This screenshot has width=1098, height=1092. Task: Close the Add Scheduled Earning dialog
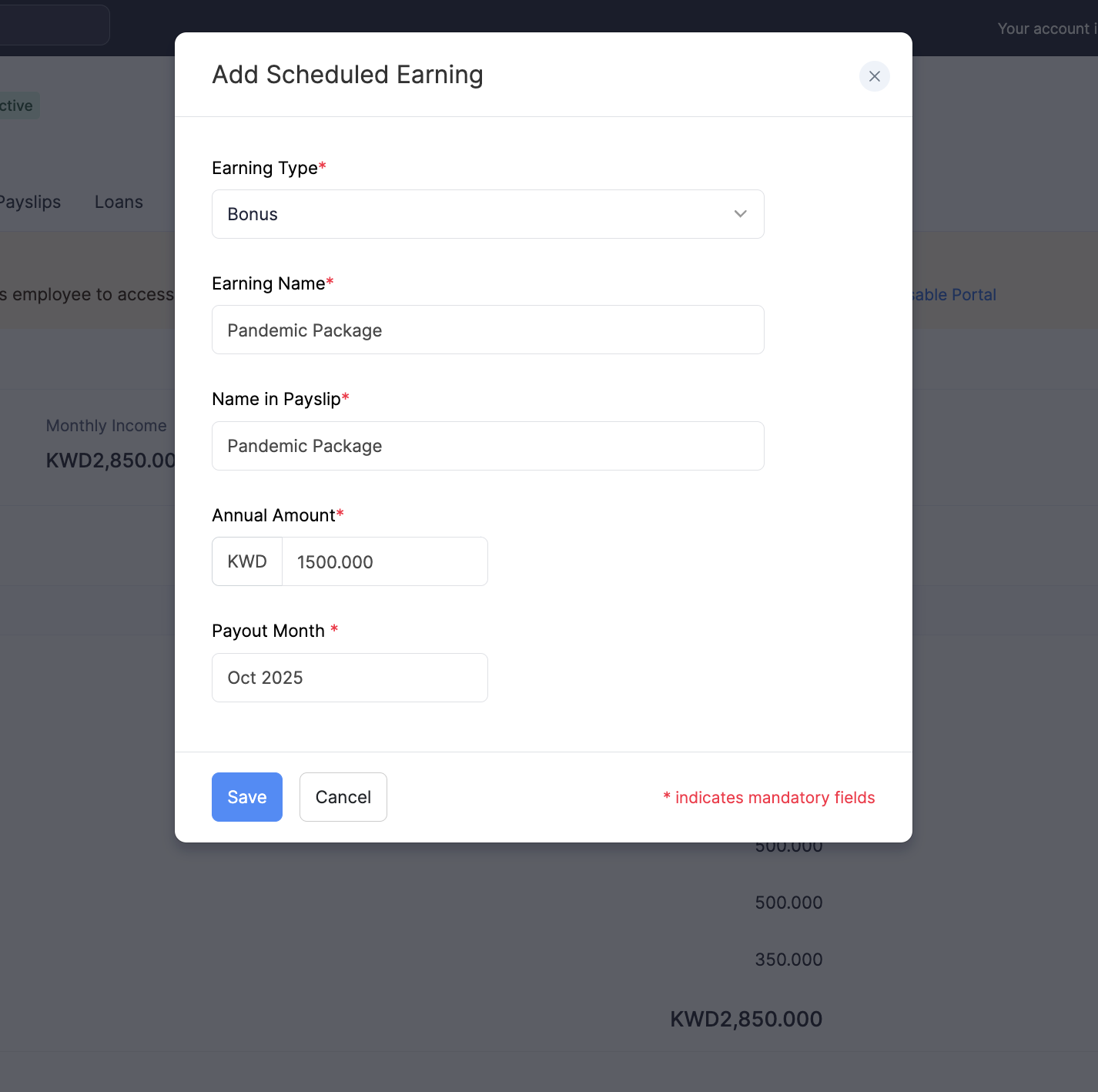(874, 76)
